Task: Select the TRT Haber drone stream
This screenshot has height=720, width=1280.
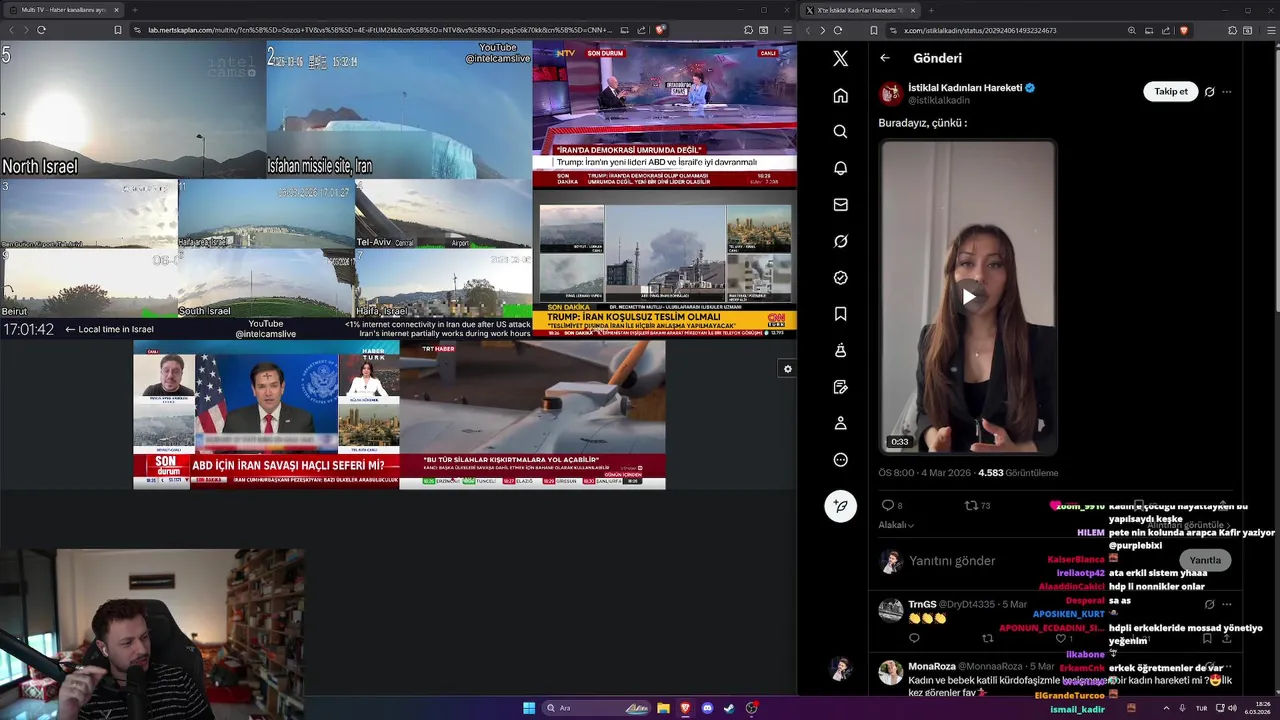Action: coord(532,415)
